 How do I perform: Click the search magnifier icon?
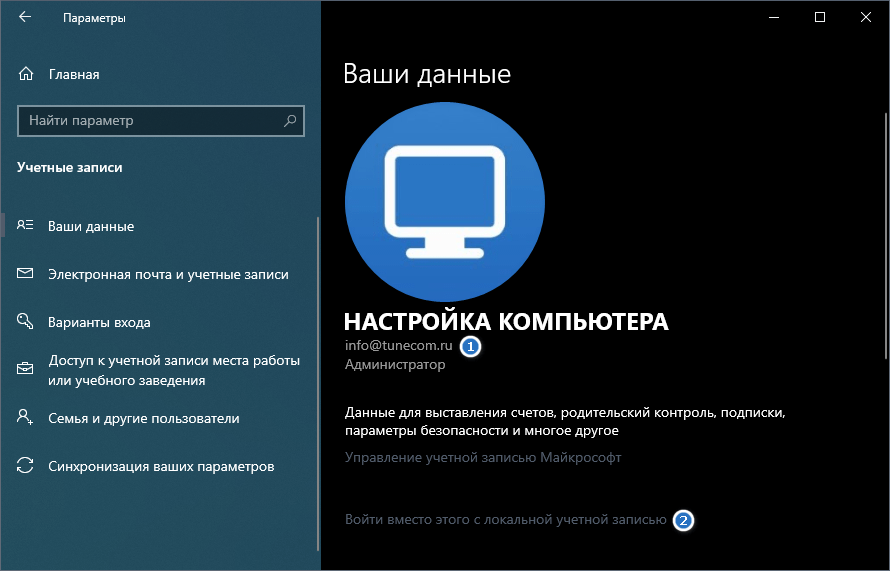click(x=290, y=120)
